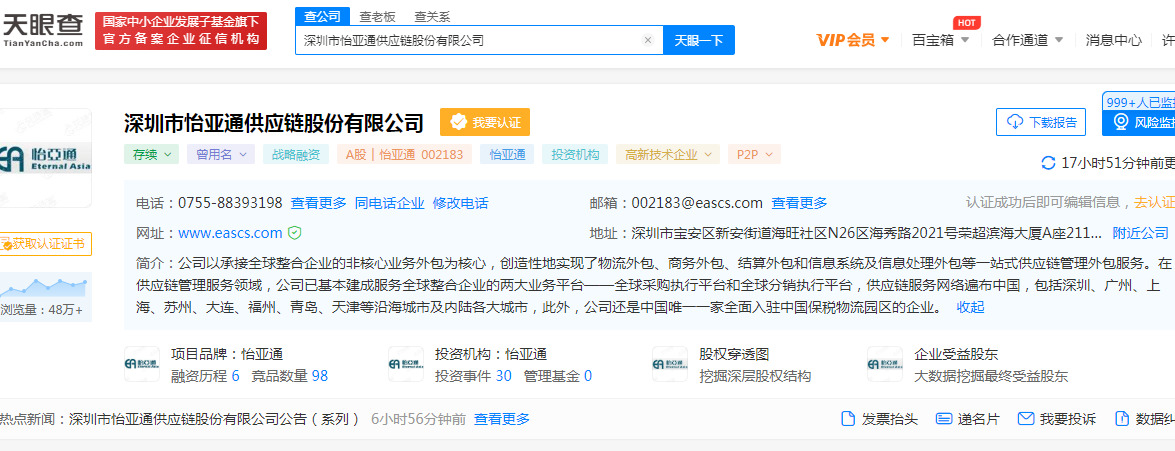Click the 我要认证 button
The width and height of the screenshot is (1175, 451).
pyautogui.click(x=485, y=122)
